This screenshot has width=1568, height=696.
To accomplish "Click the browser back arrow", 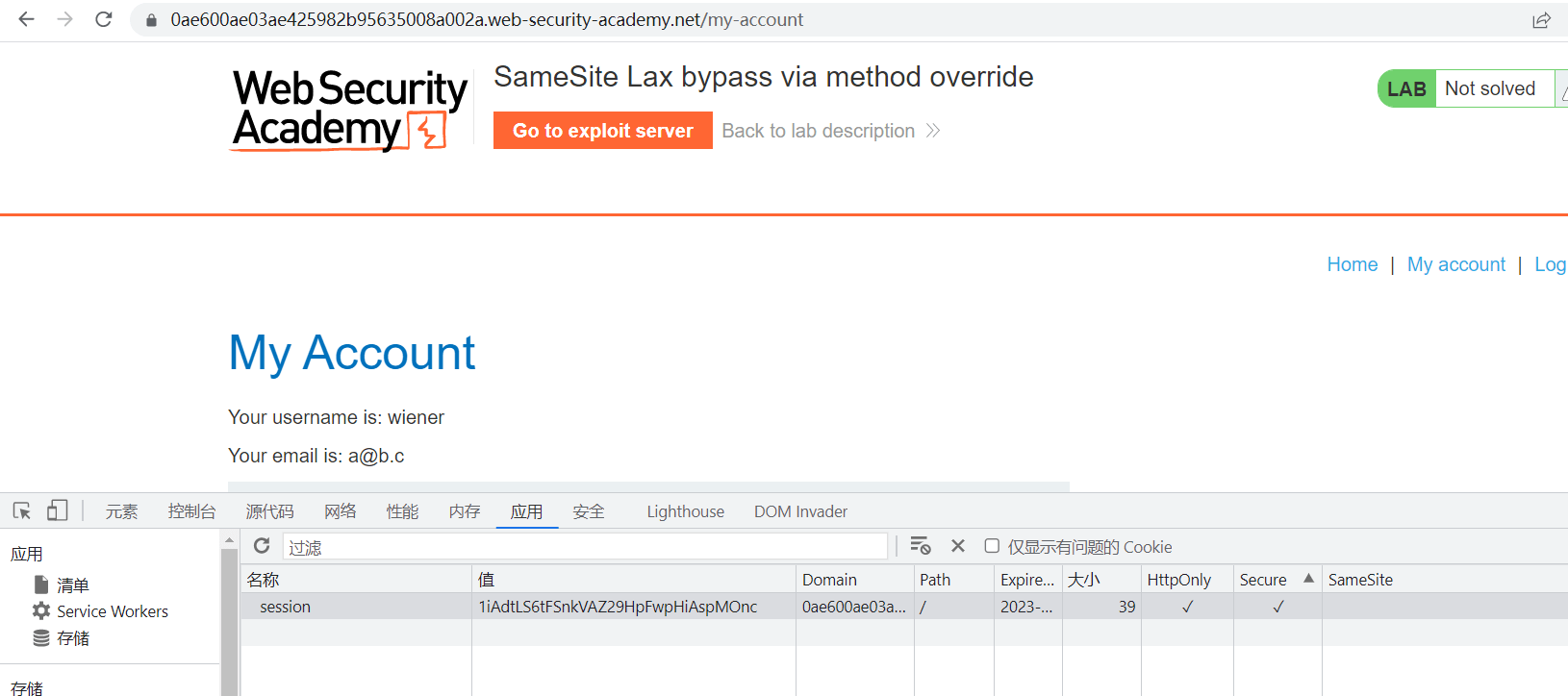I will 26,19.
